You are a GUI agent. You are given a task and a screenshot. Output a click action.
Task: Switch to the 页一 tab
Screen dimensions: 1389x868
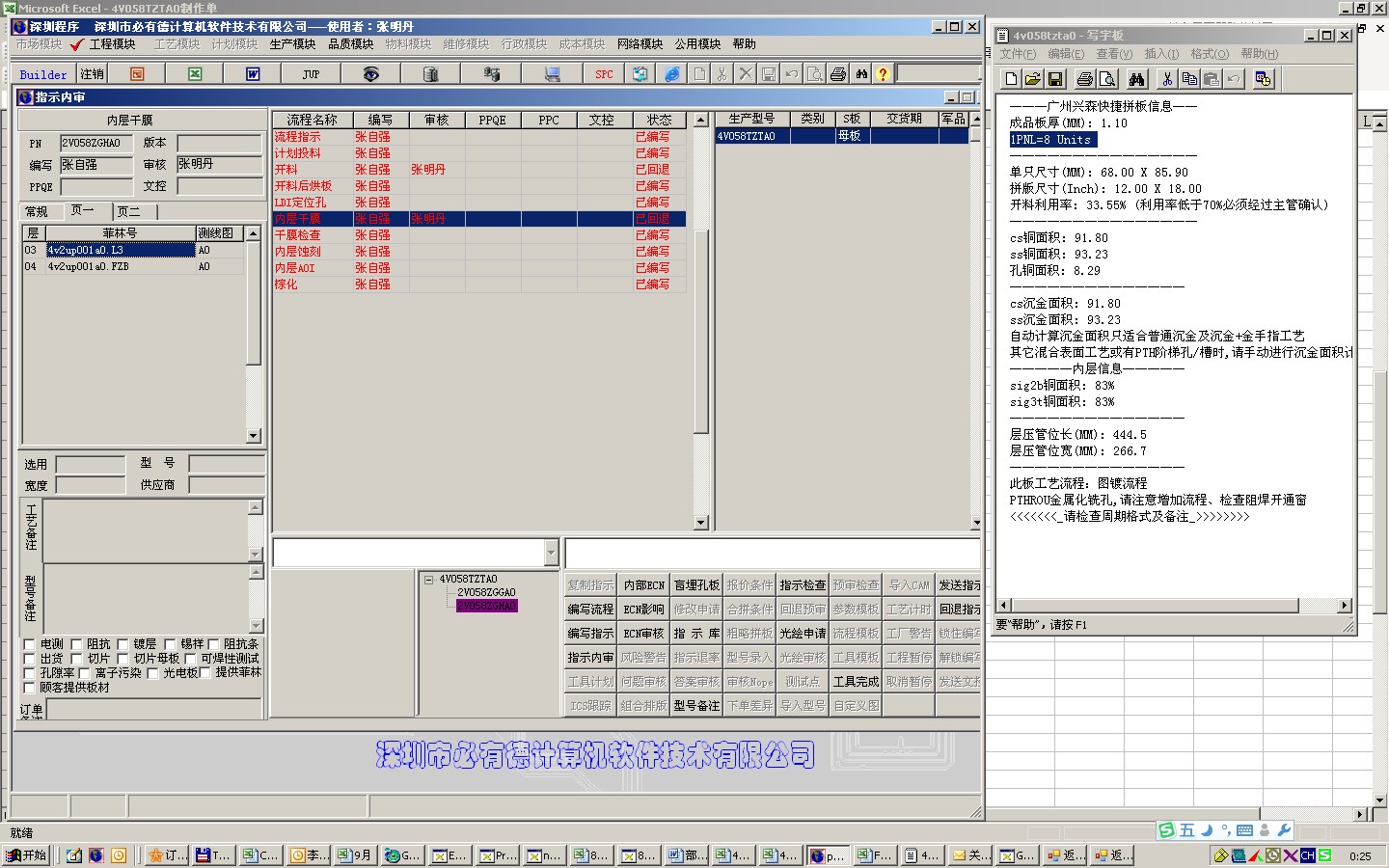(85, 211)
